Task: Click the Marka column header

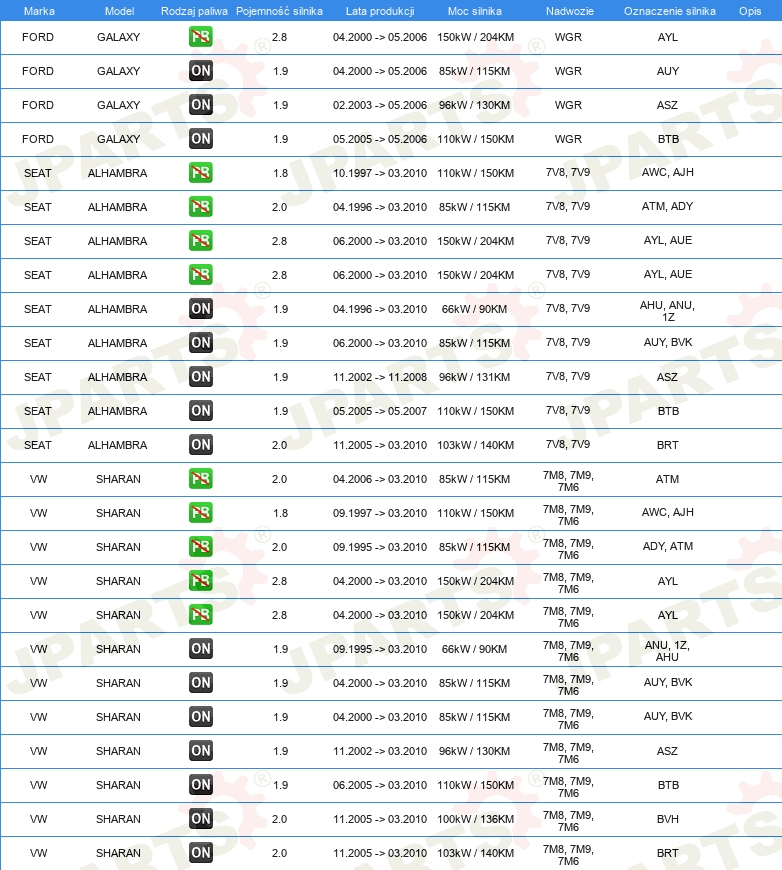Action: click(39, 11)
